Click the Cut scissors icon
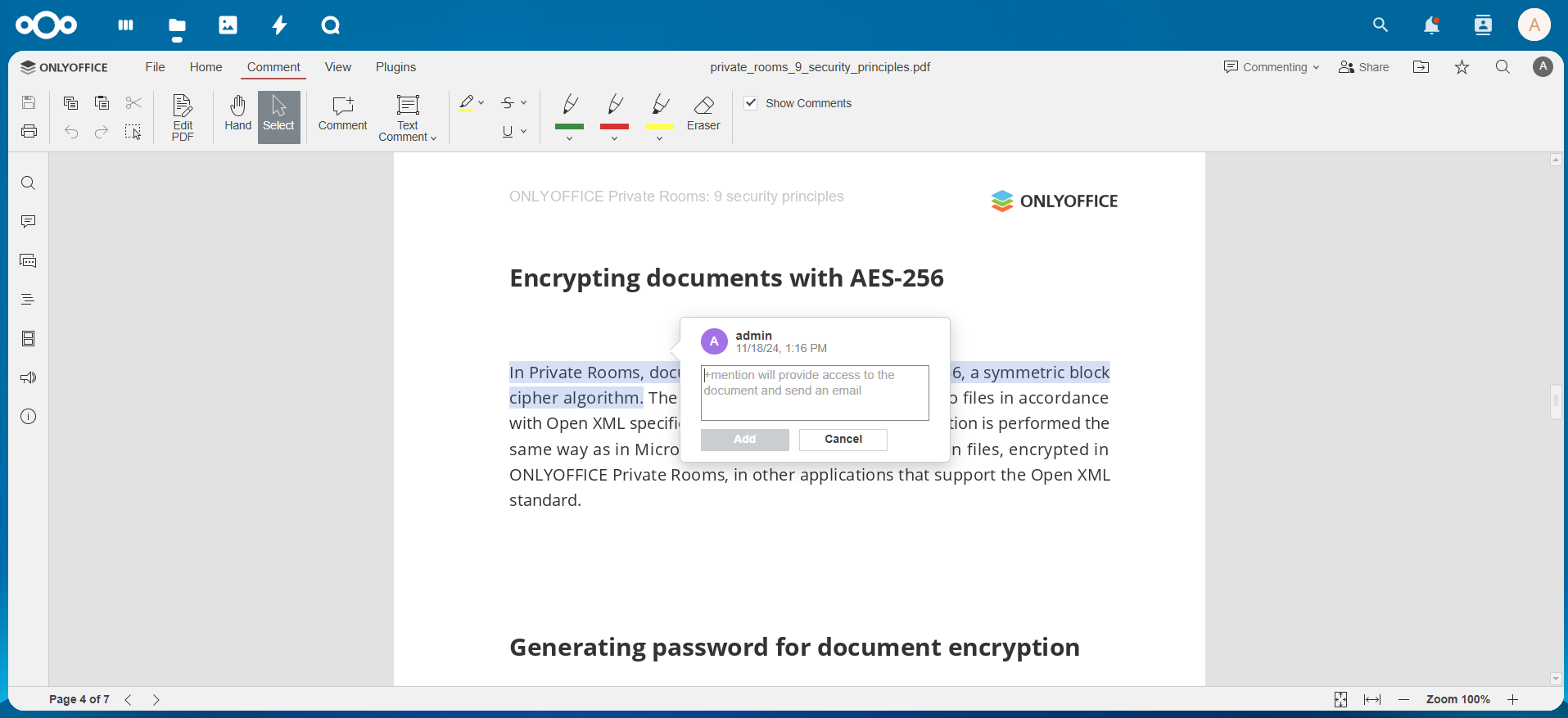This screenshot has height=718, width=1568. (x=133, y=102)
